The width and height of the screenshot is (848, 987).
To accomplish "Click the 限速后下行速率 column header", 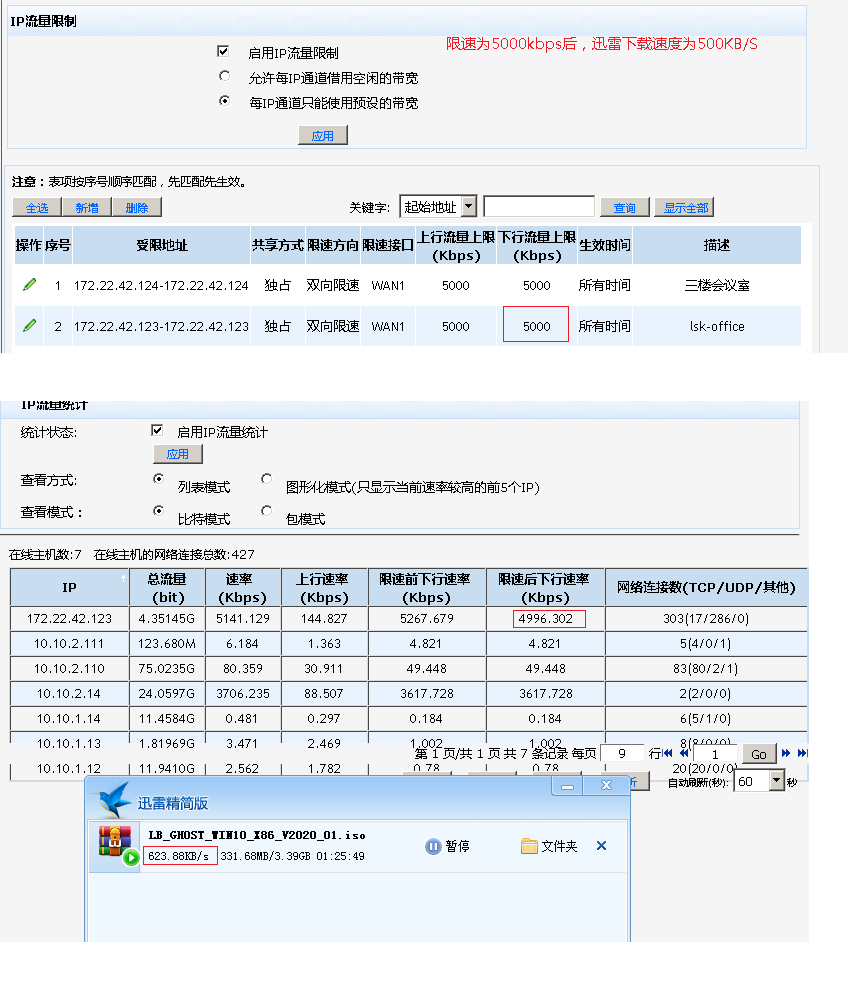I will click(545, 587).
